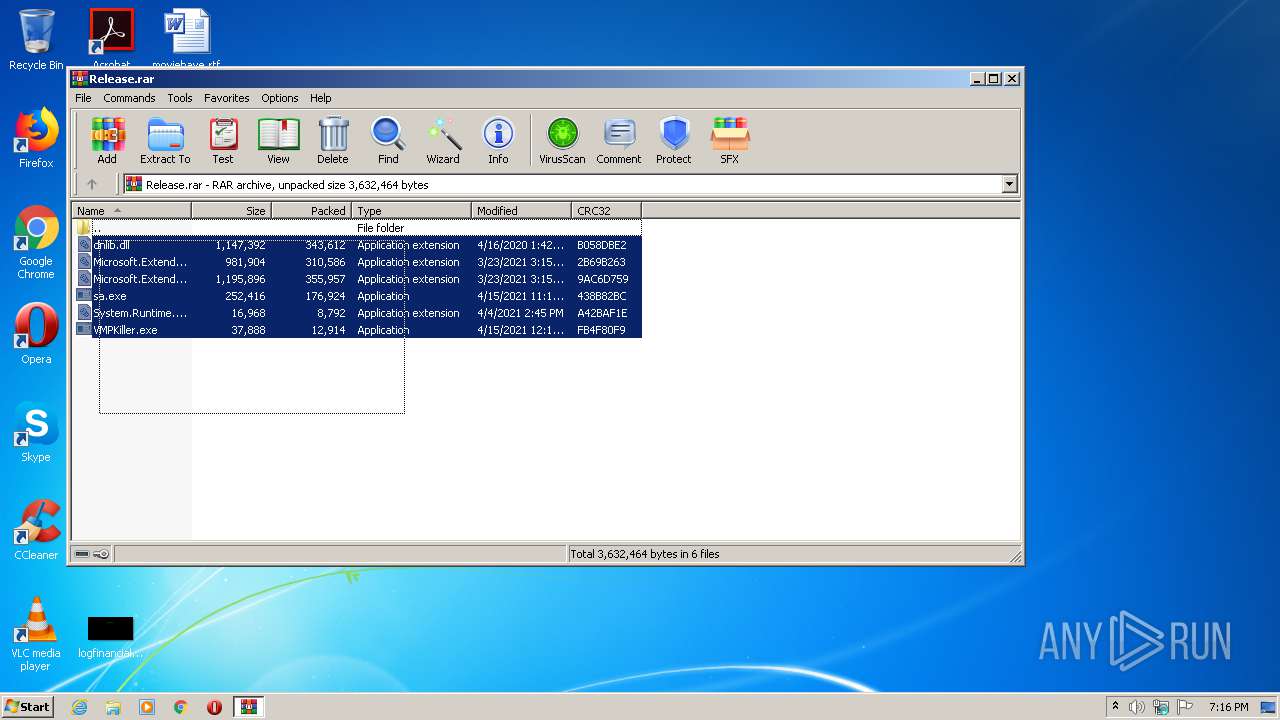Open the black logfinandal desktop file
The height and width of the screenshot is (720, 1280).
pyautogui.click(x=110, y=637)
